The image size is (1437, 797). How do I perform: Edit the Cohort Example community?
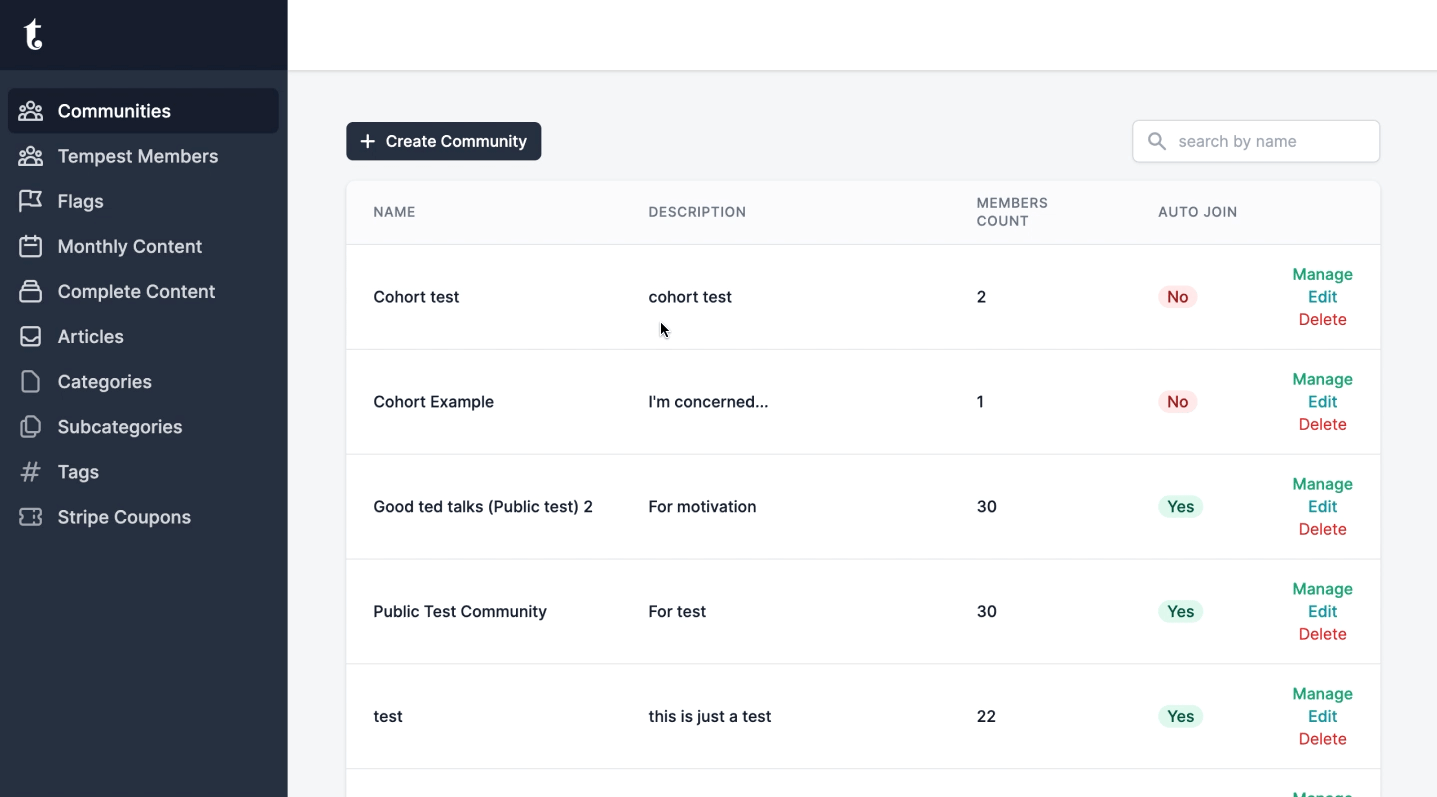pyautogui.click(x=1322, y=402)
